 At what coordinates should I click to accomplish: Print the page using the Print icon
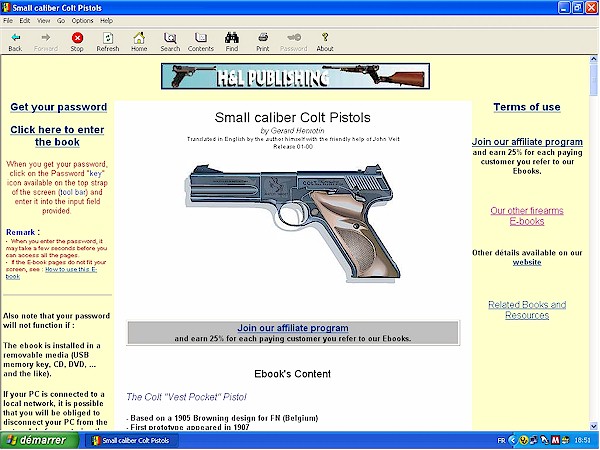click(x=263, y=38)
